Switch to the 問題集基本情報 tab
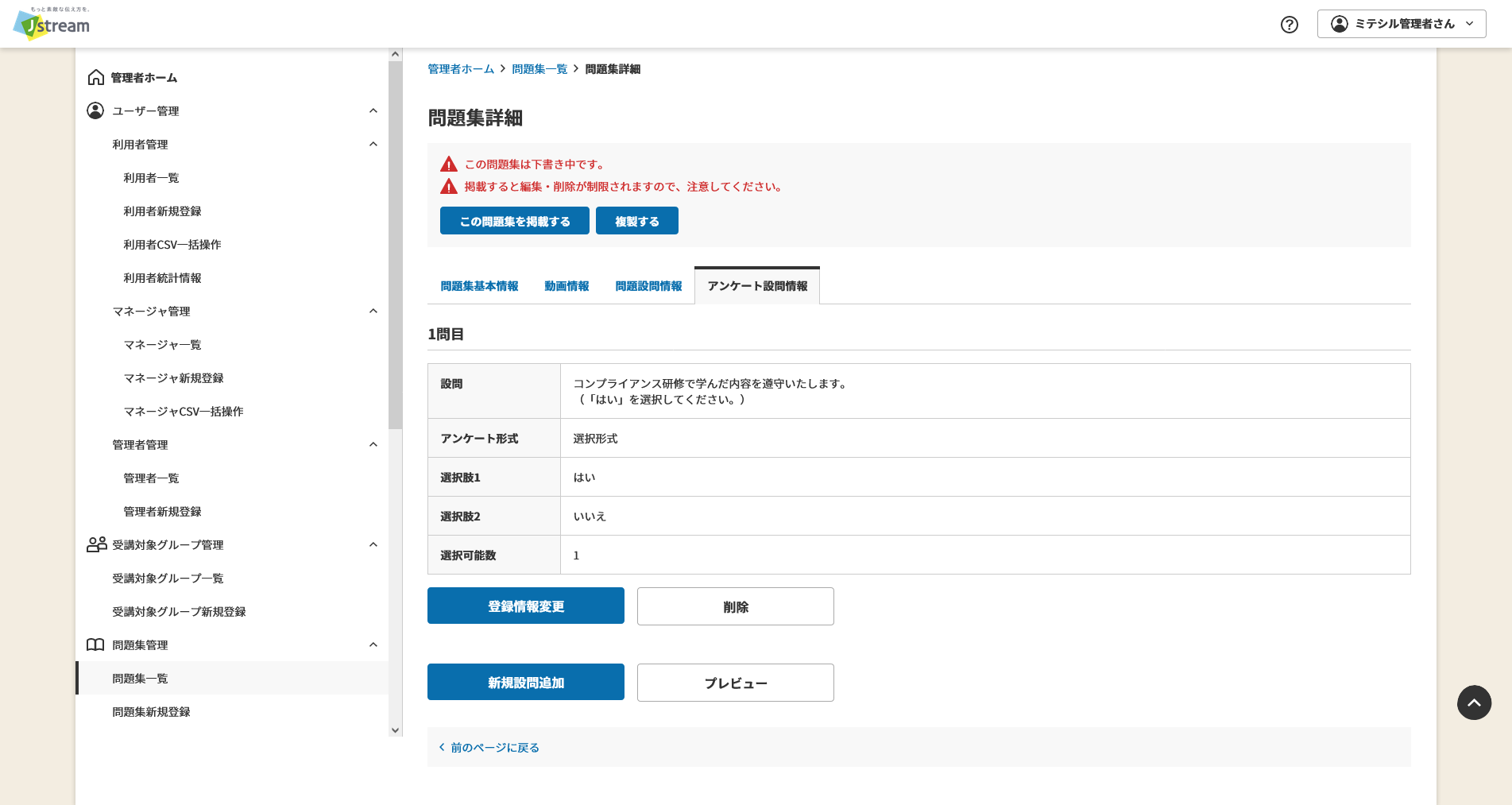This screenshot has height=805, width=1512. 479,286
